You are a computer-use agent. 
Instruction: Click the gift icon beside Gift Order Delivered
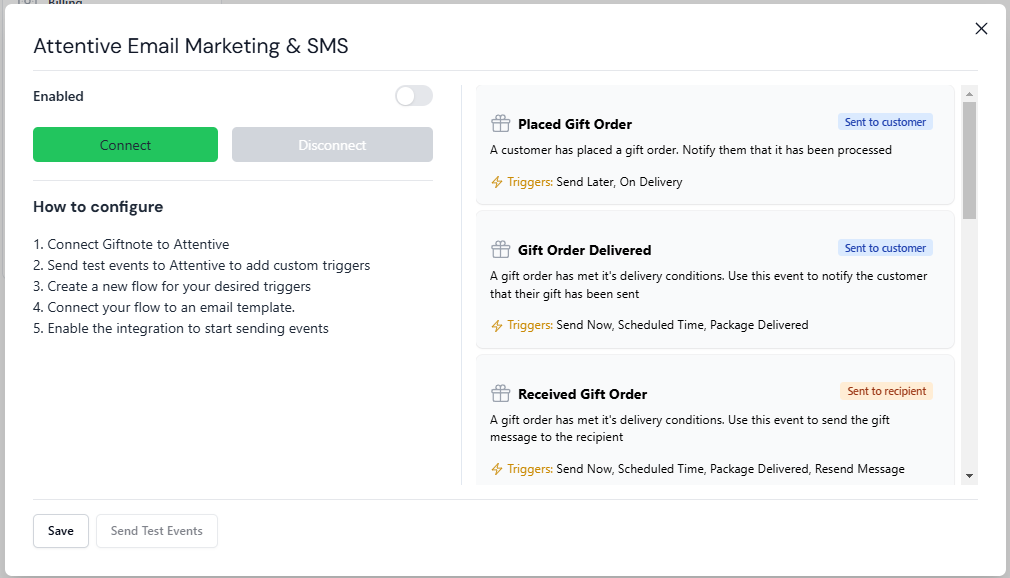(500, 249)
